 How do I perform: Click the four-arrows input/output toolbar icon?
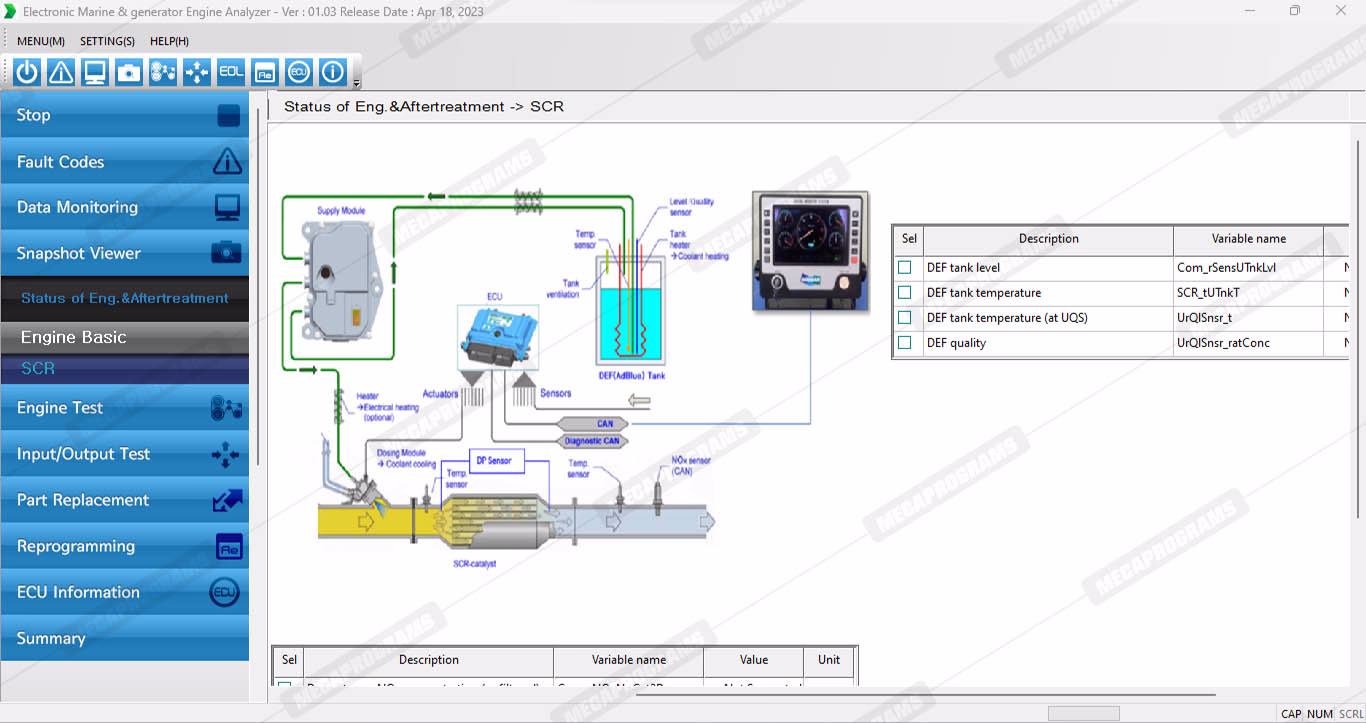click(197, 72)
